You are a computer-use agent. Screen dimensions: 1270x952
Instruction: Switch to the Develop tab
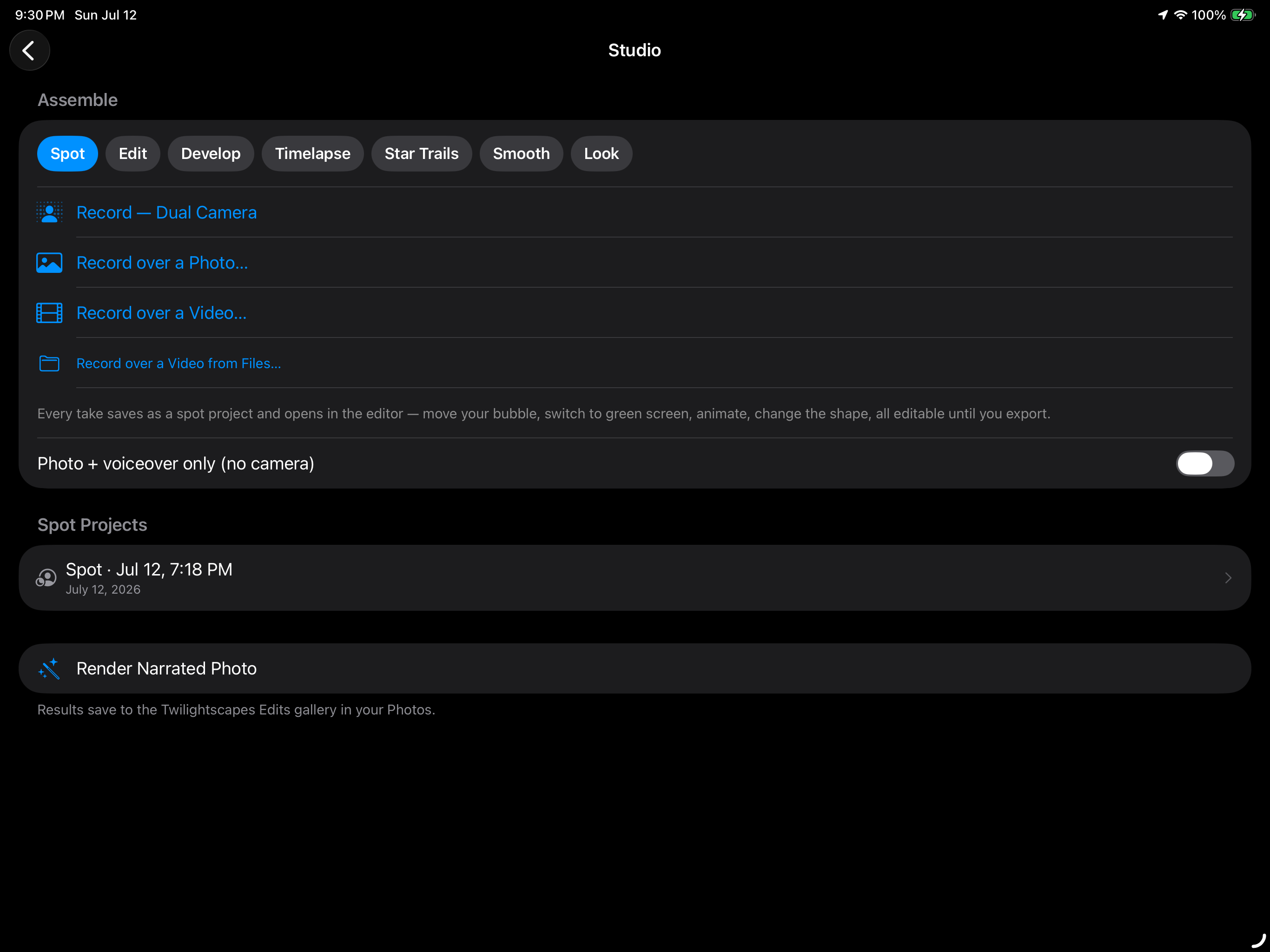click(x=211, y=153)
